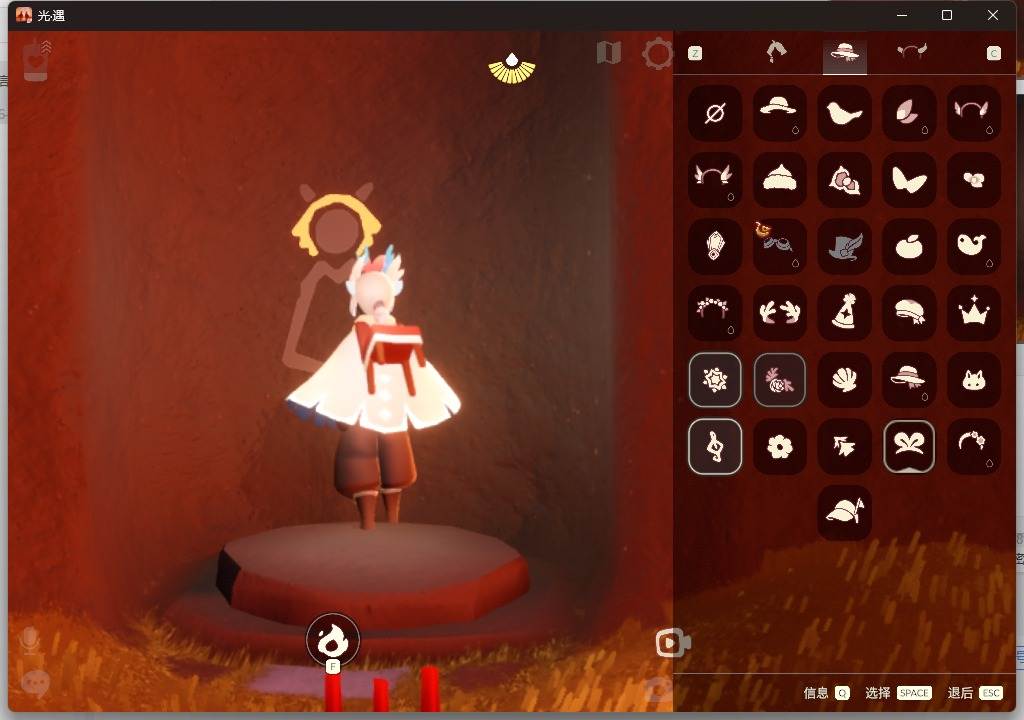
Task: Switch to the horns headband category tab
Action: (x=912, y=52)
